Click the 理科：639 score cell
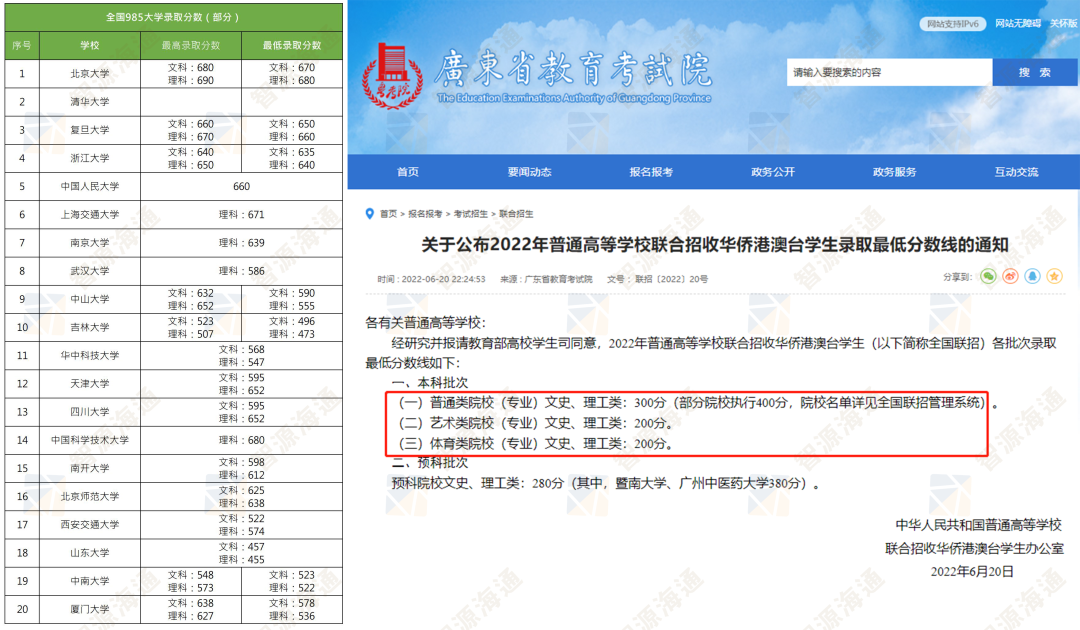The width and height of the screenshot is (1080, 630). pos(242,243)
